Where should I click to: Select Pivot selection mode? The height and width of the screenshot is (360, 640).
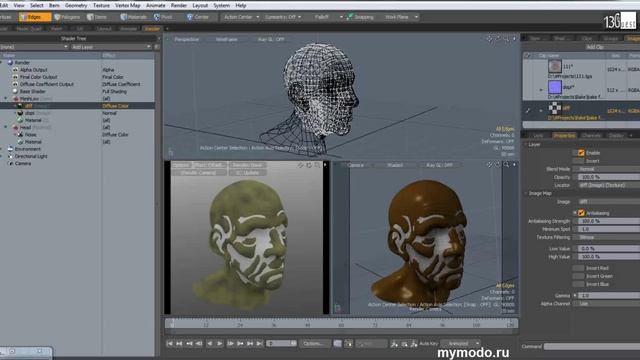[x=163, y=17]
